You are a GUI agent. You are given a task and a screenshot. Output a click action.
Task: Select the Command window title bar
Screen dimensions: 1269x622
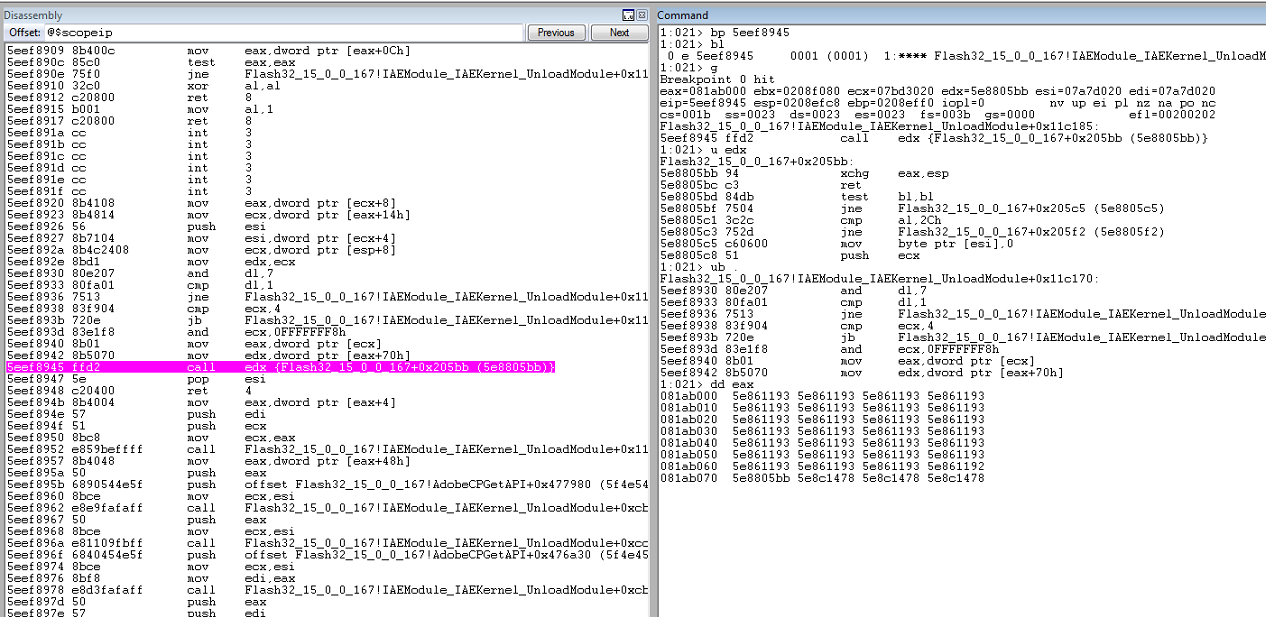961,15
